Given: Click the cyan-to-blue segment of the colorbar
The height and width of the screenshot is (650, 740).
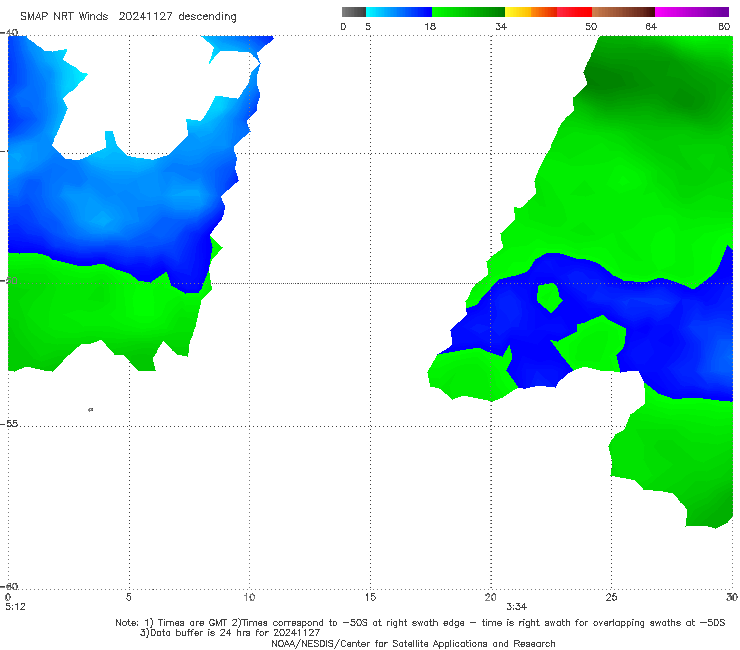Looking at the screenshot, I should click(399, 12).
